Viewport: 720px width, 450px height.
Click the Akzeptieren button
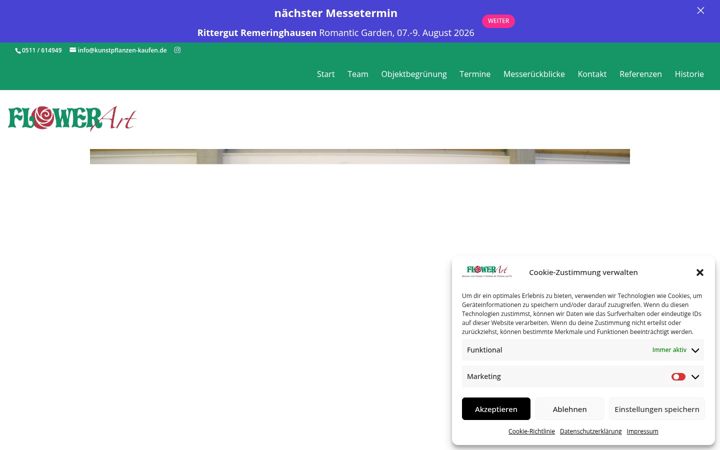pos(496,409)
